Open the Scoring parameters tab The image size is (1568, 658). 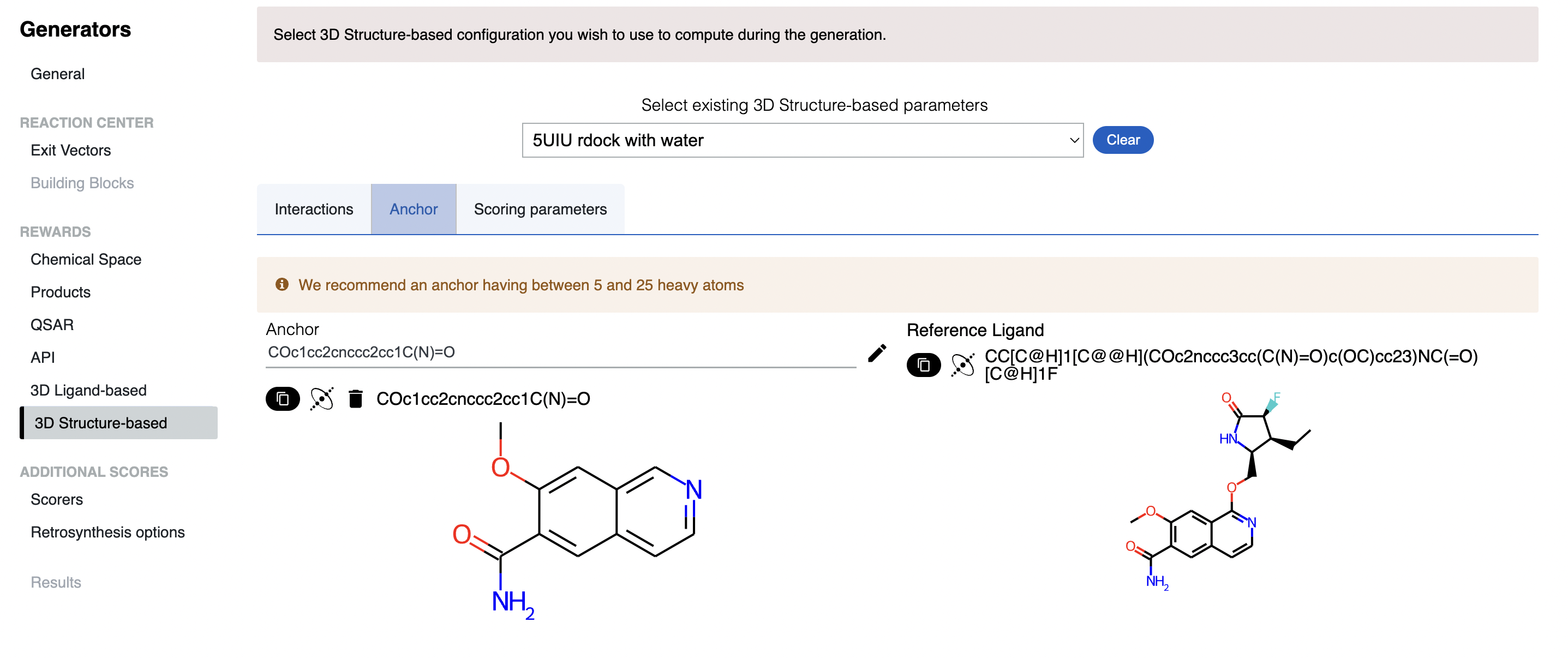tap(540, 209)
